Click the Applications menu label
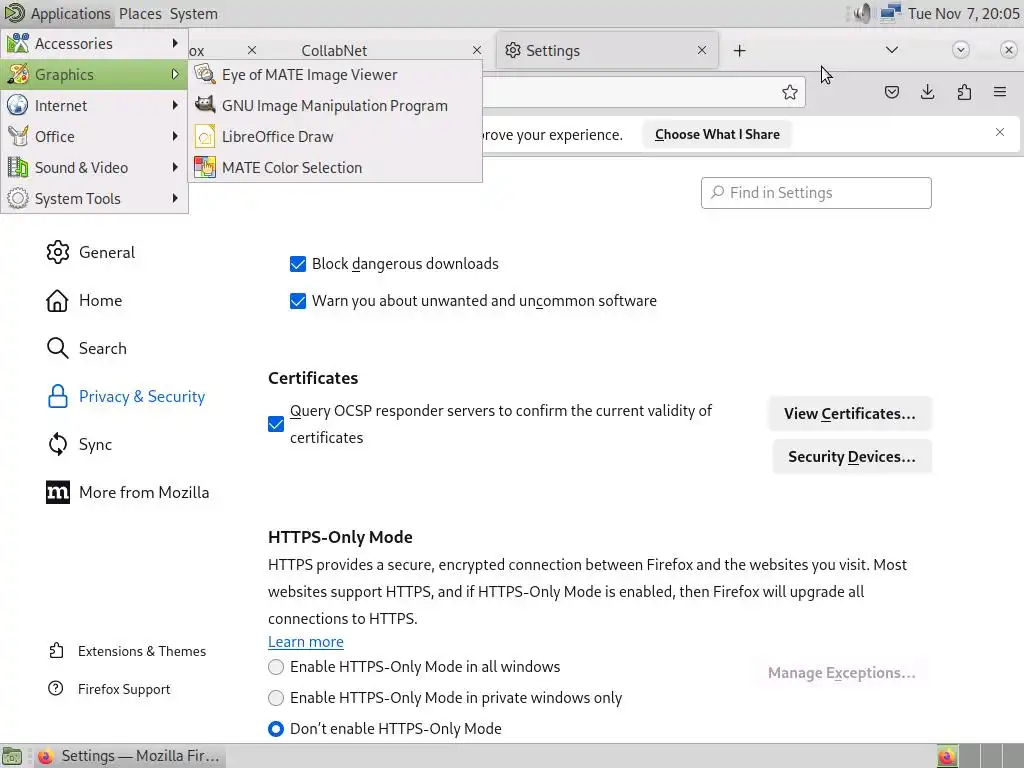1024x768 pixels. [71, 14]
